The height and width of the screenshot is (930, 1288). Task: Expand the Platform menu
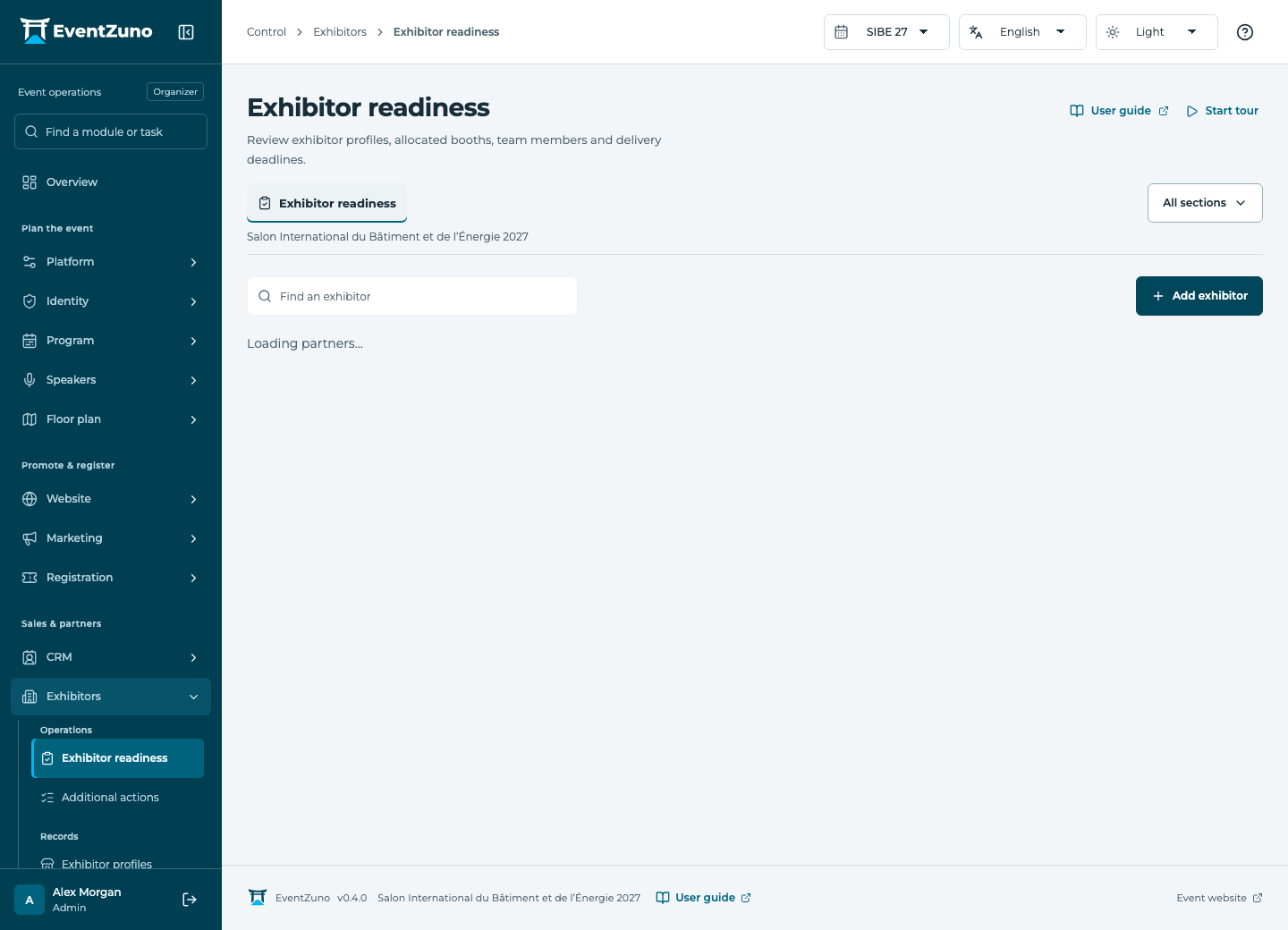111,262
